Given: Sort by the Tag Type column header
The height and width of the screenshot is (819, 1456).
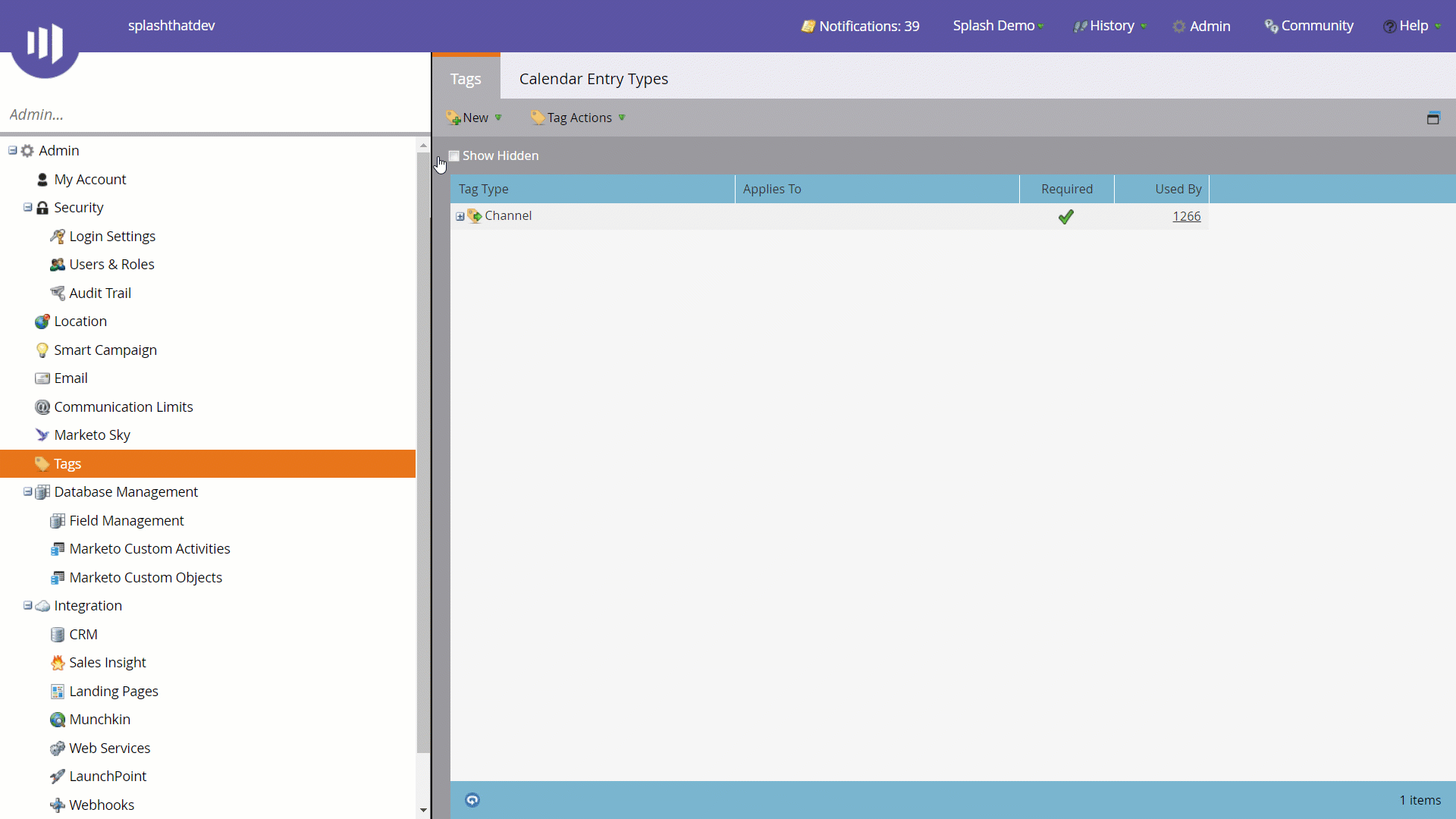Looking at the screenshot, I should pyautogui.click(x=592, y=189).
